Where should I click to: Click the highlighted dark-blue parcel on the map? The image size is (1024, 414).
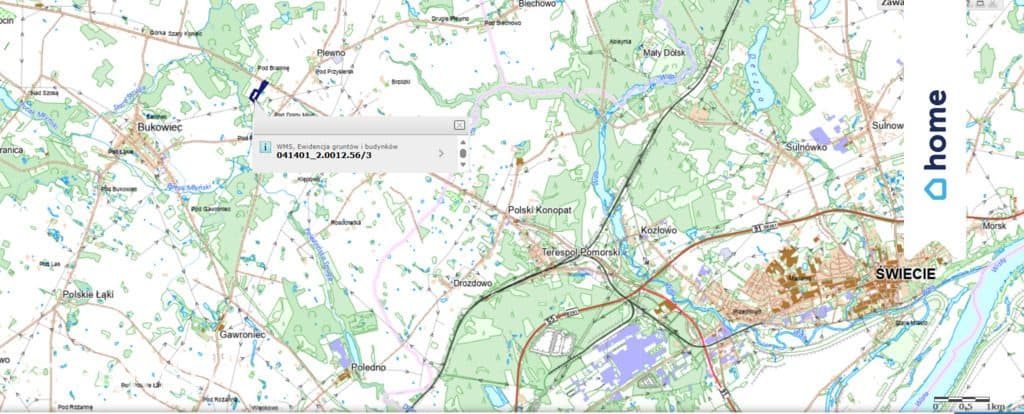[x=259, y=91]
